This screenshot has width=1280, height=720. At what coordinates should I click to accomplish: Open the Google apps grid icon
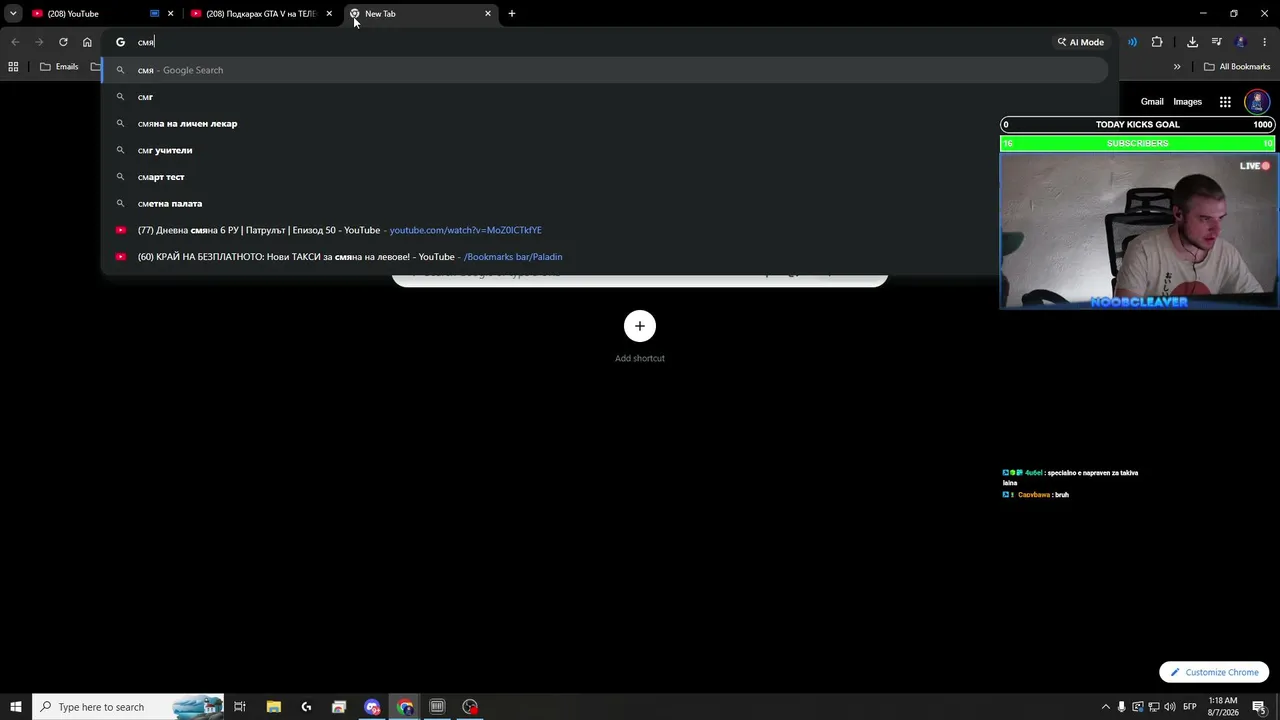point(1225,102)
